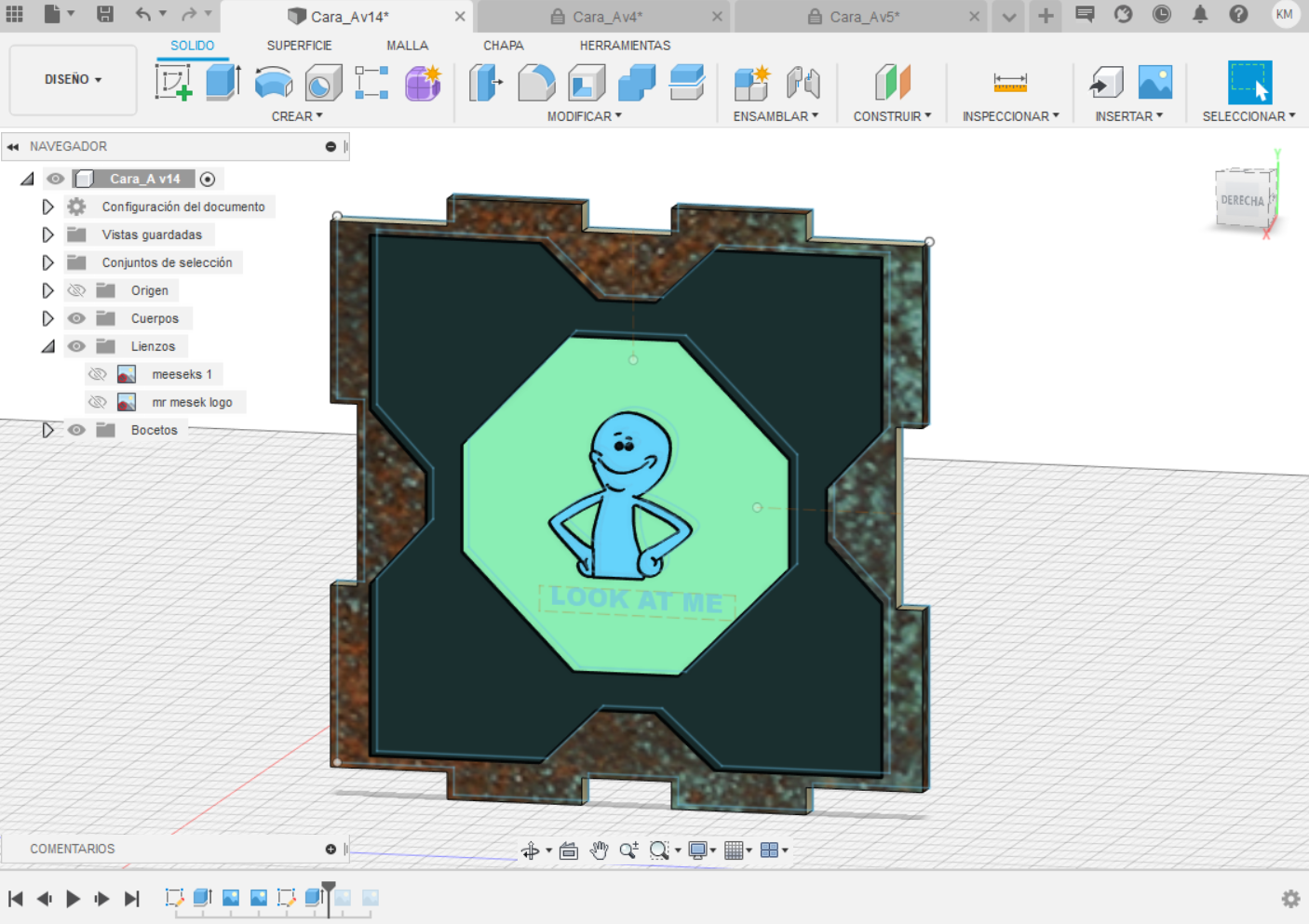Open a new design tab with plus

1046,15
